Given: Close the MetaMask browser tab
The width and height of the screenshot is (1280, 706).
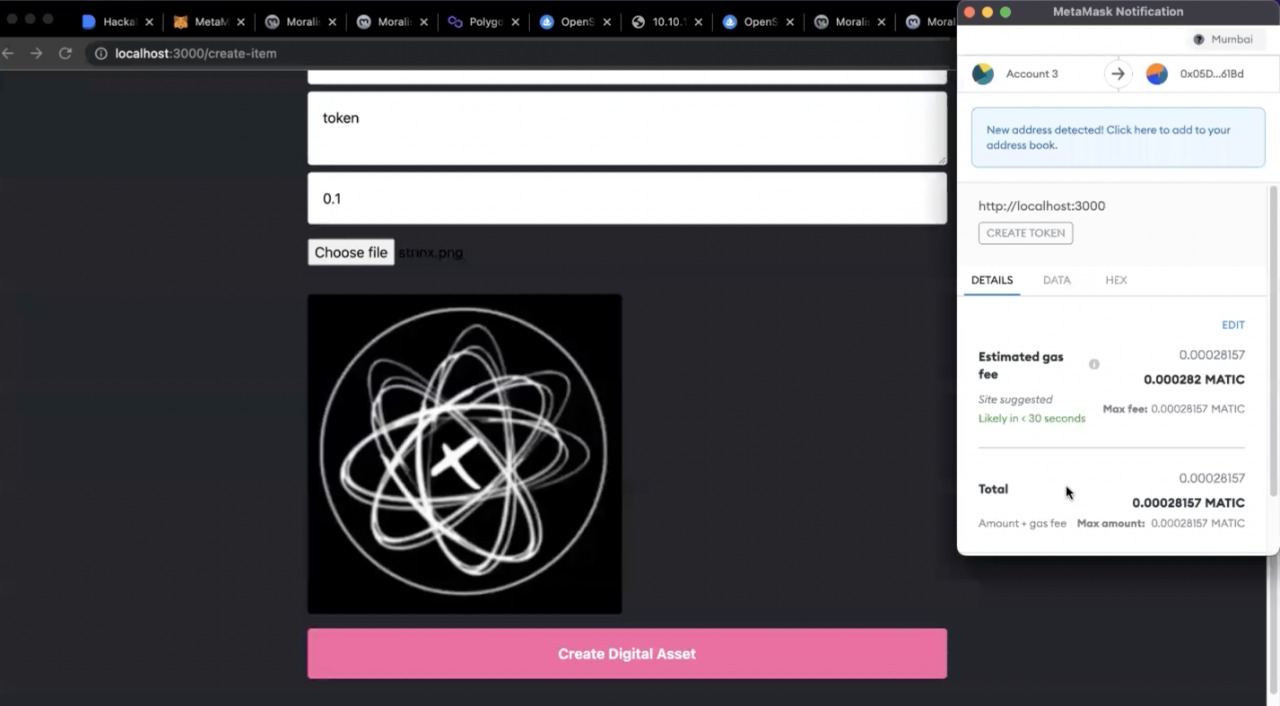Looking at the screenshot, I should coord(240,21).
